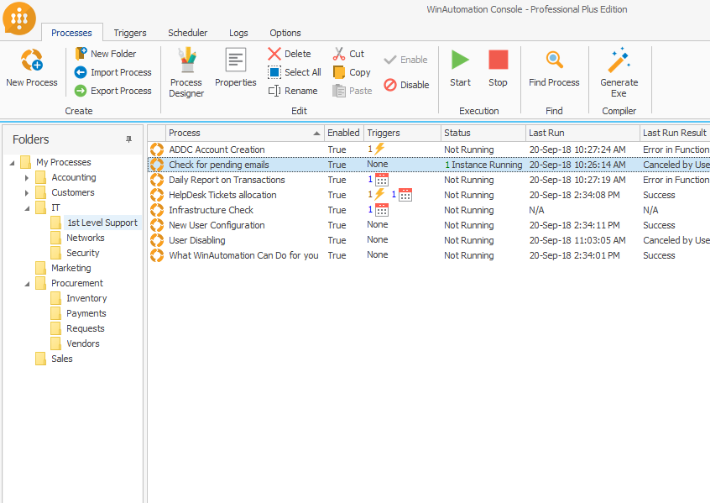Create a New Process
Viewport: 710px width, 503px height.
pyautogui.click(x=32, y=68)
